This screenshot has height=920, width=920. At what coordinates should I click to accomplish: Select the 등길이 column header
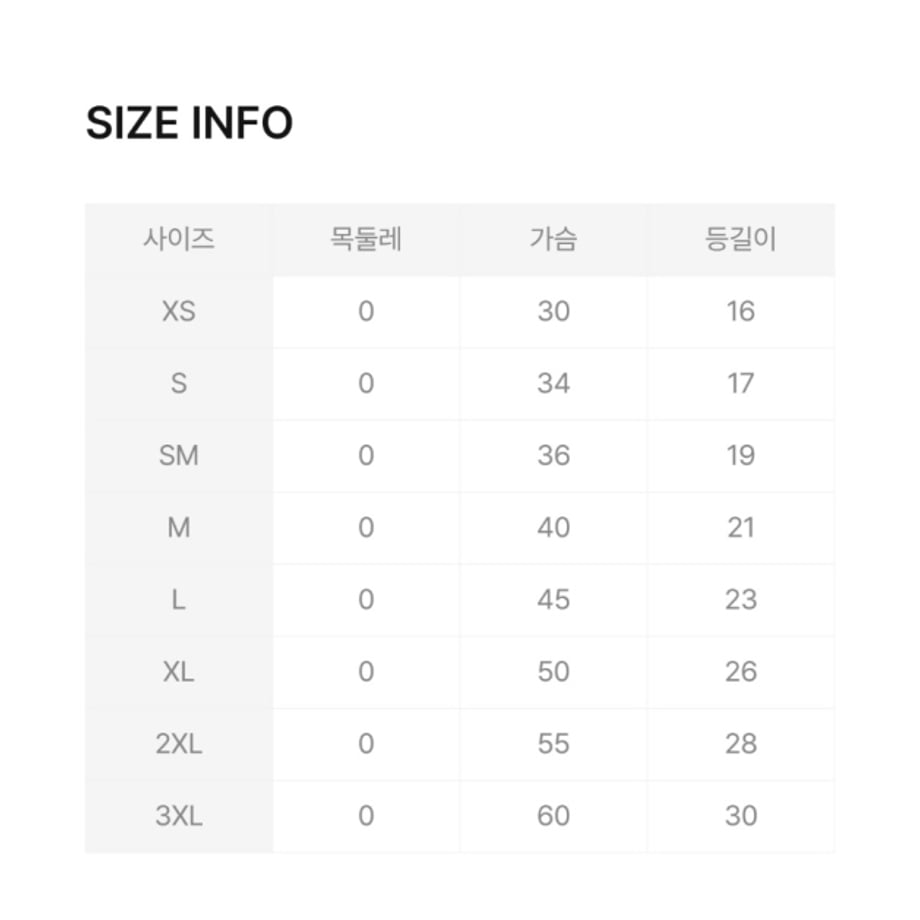pyautogui.click(x=740, y=239)
